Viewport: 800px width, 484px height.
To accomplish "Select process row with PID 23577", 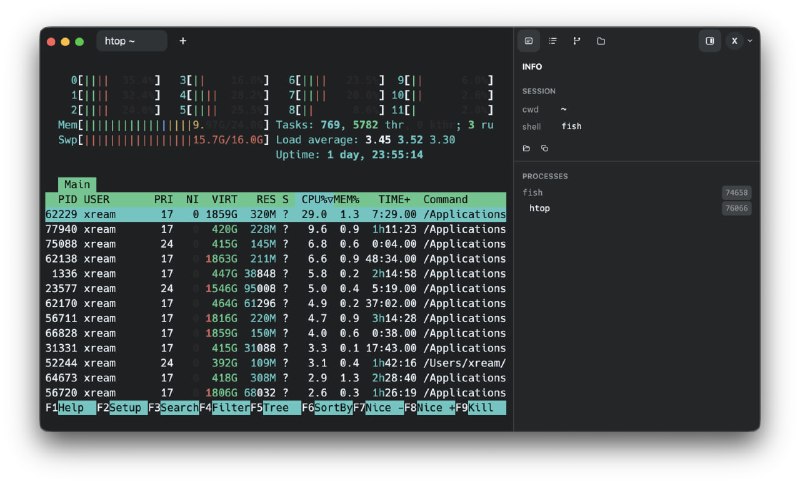I will click(276, 288).
